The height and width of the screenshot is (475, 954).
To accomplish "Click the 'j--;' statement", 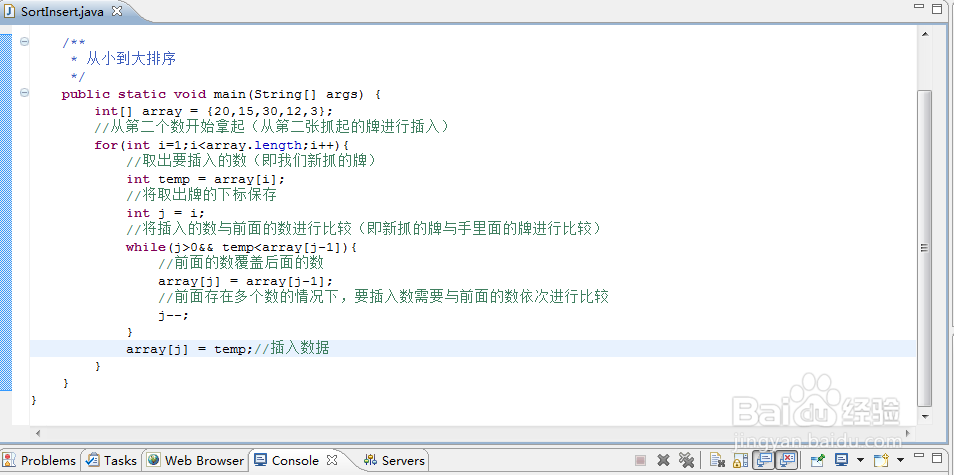I will (x=173, y=315).
